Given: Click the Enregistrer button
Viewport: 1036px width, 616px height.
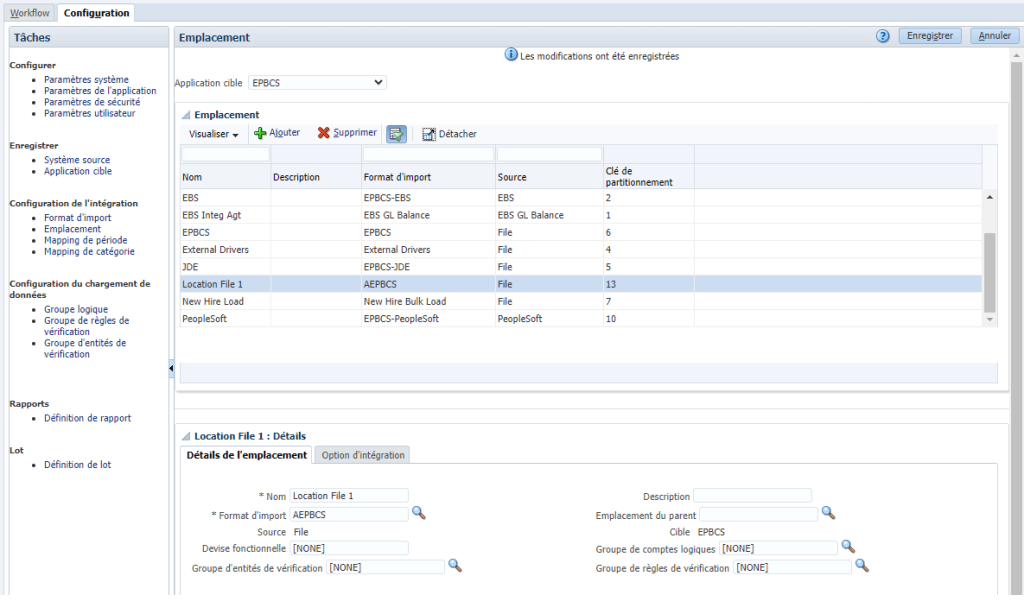Looking at the screenshot, I should (930, 36).
